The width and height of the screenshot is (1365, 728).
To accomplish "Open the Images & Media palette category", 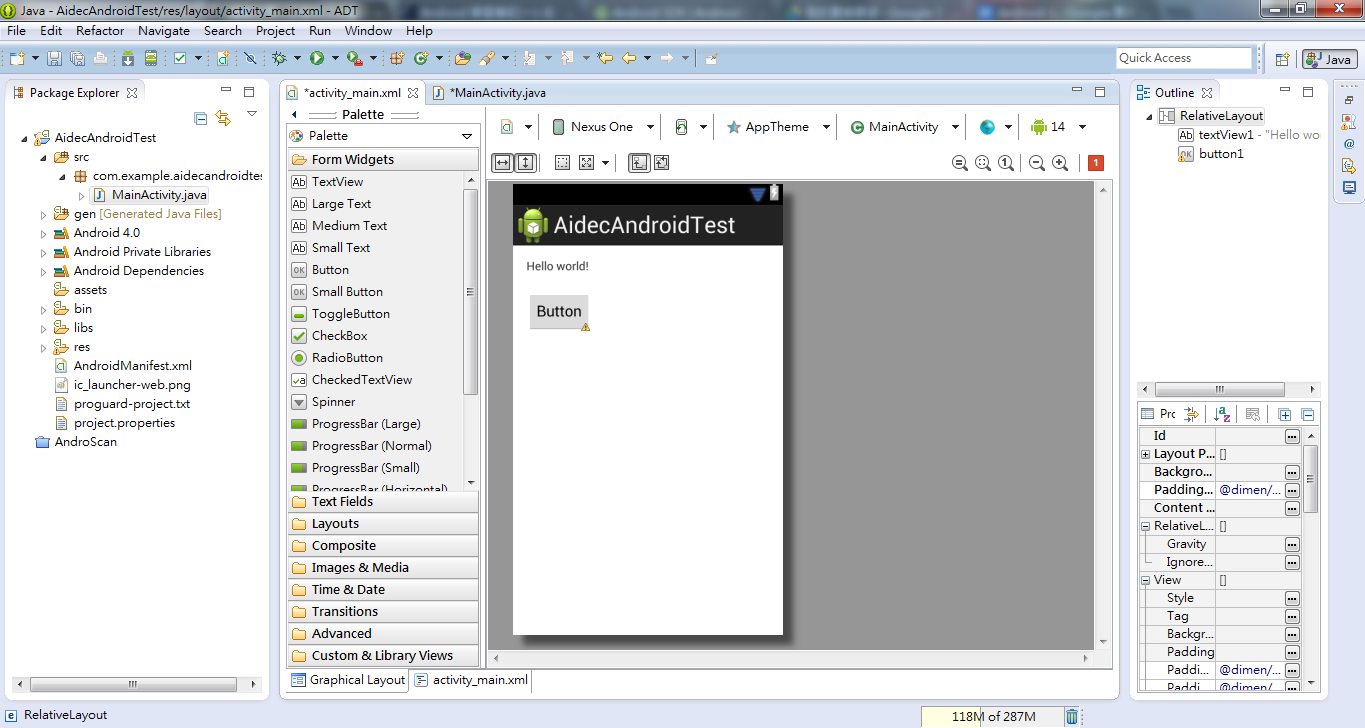I will coord(383,568).
